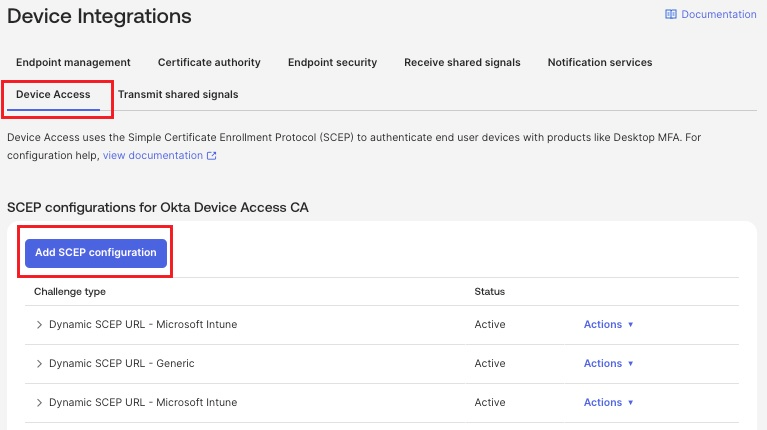The image size is (767, 430).
Task: Open Actions dropdown for first Microsoft Intune row
Action: pos(609,324)
